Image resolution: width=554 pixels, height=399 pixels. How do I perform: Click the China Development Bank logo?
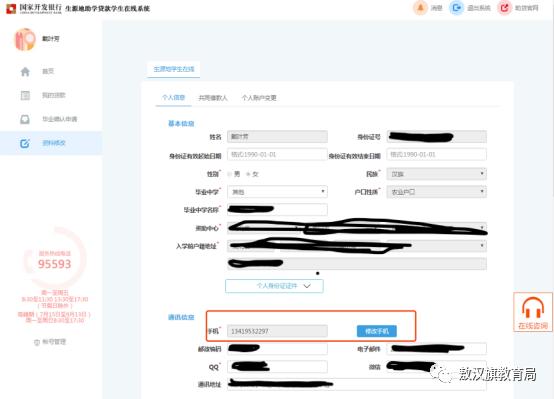[x=11, y=8]
